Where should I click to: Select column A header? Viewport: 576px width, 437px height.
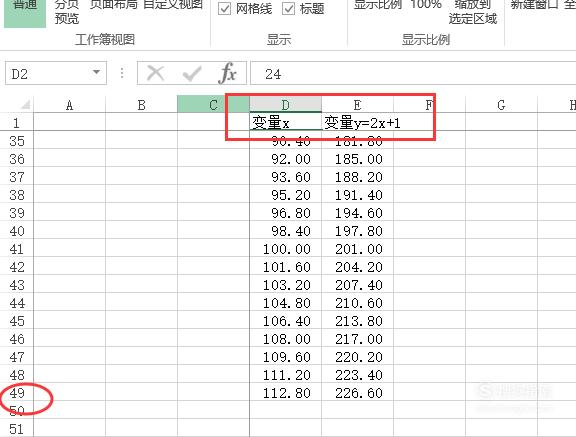(69, 105)
